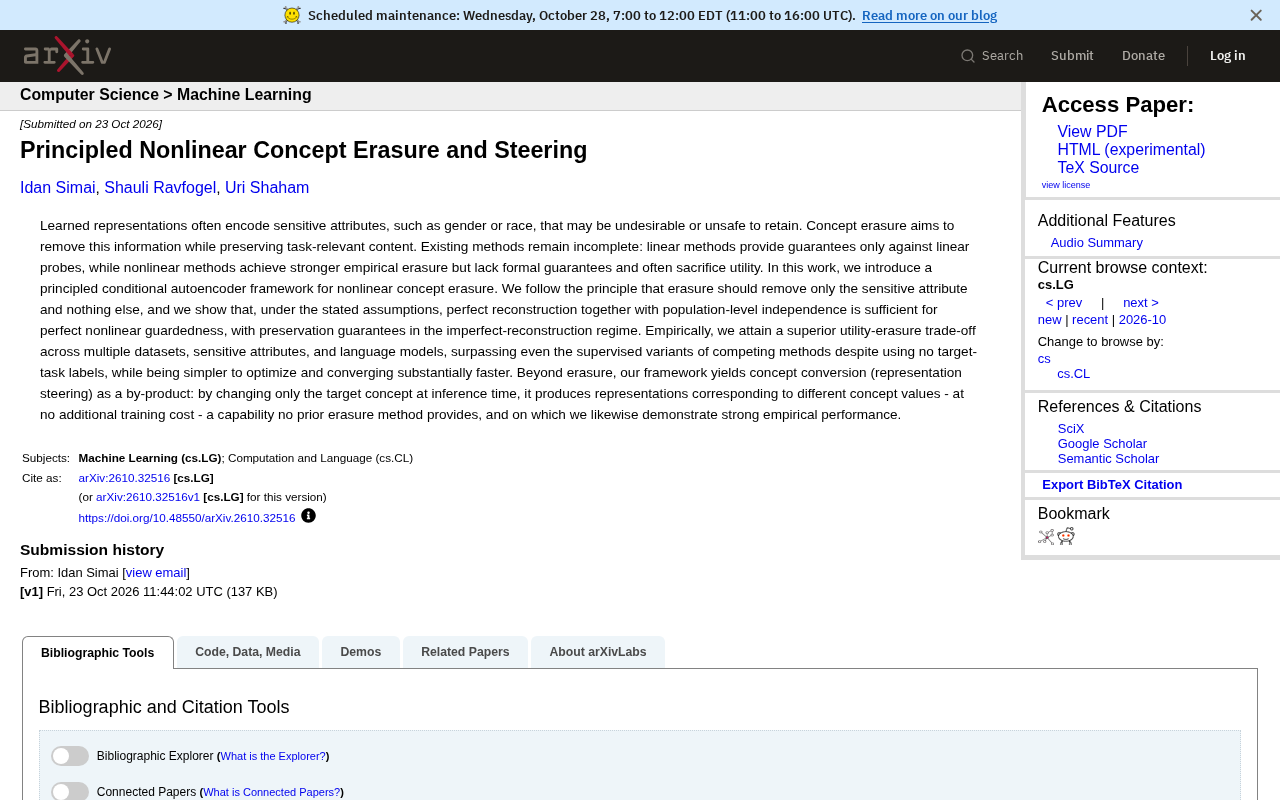Open Semantic Scholar link
This screenshot has width=1280, height=800.
click(x=1108, y=459)
